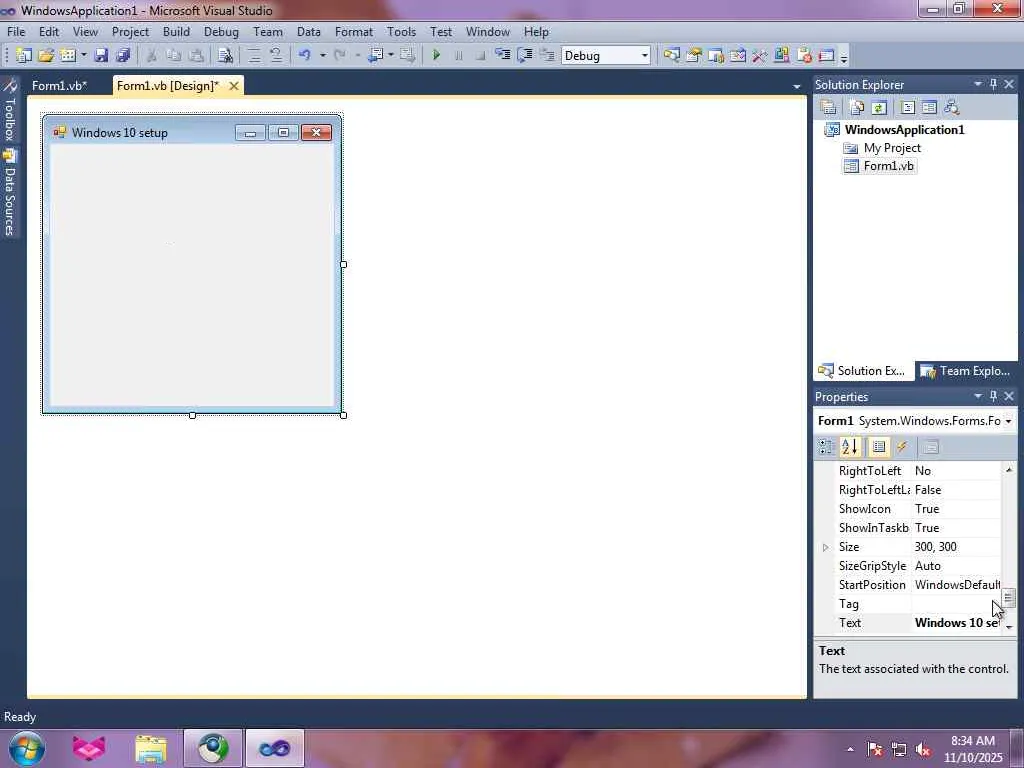Open the Undo history dropdown arrow
1024x768 pixels.
[323, 56]
